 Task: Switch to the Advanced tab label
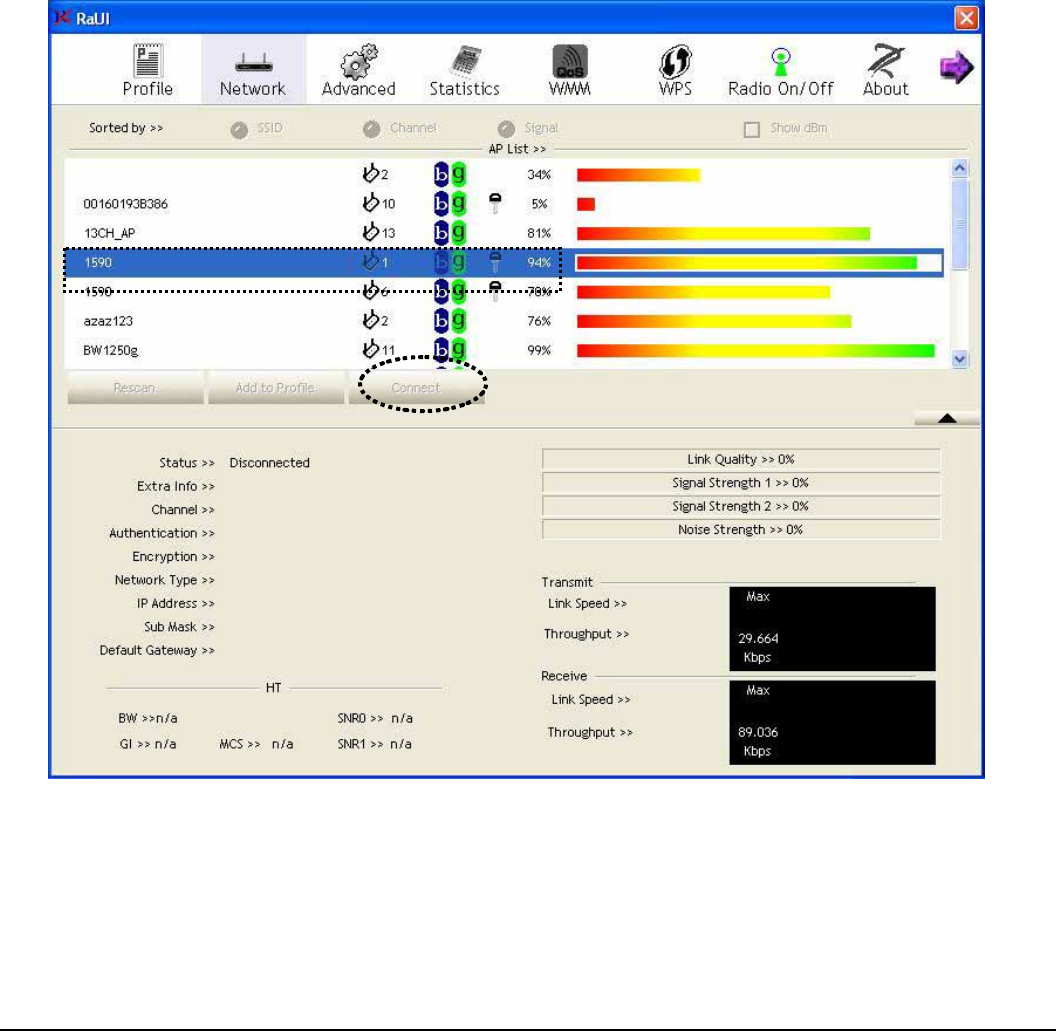(358, 89)
